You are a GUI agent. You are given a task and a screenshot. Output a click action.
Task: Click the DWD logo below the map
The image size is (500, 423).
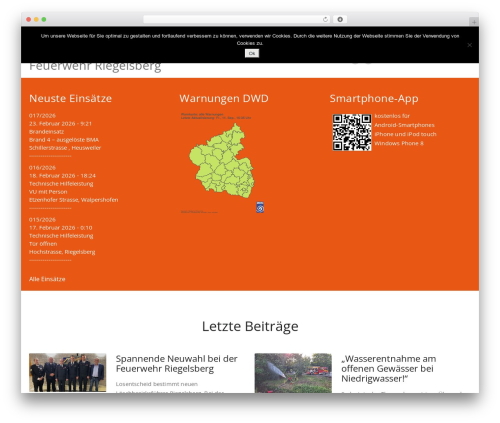260,207
